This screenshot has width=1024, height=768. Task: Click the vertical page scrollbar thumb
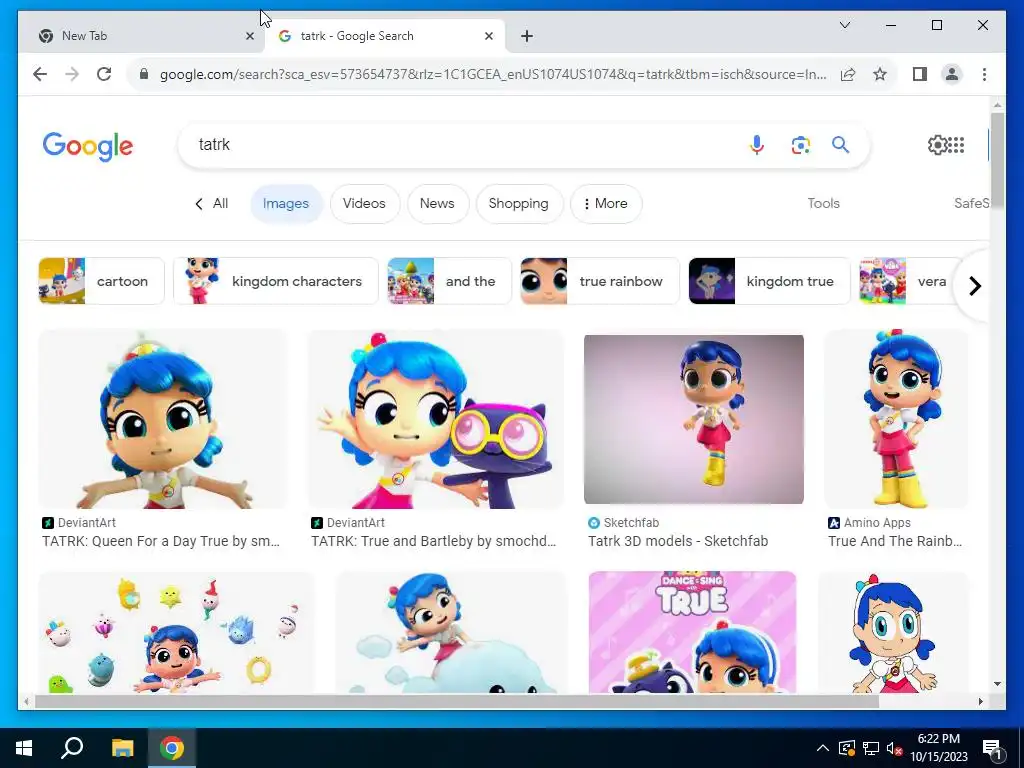tap(997, 160)
